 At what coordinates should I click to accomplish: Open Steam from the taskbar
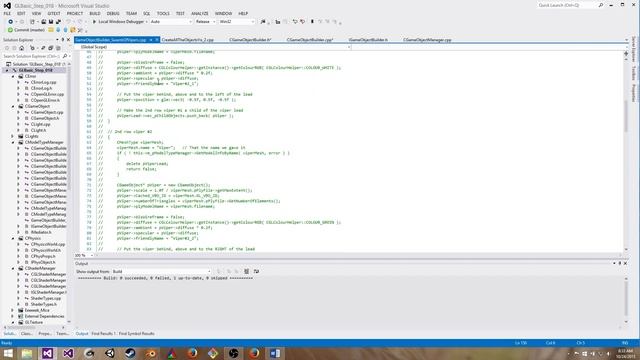tap(130, 353)
